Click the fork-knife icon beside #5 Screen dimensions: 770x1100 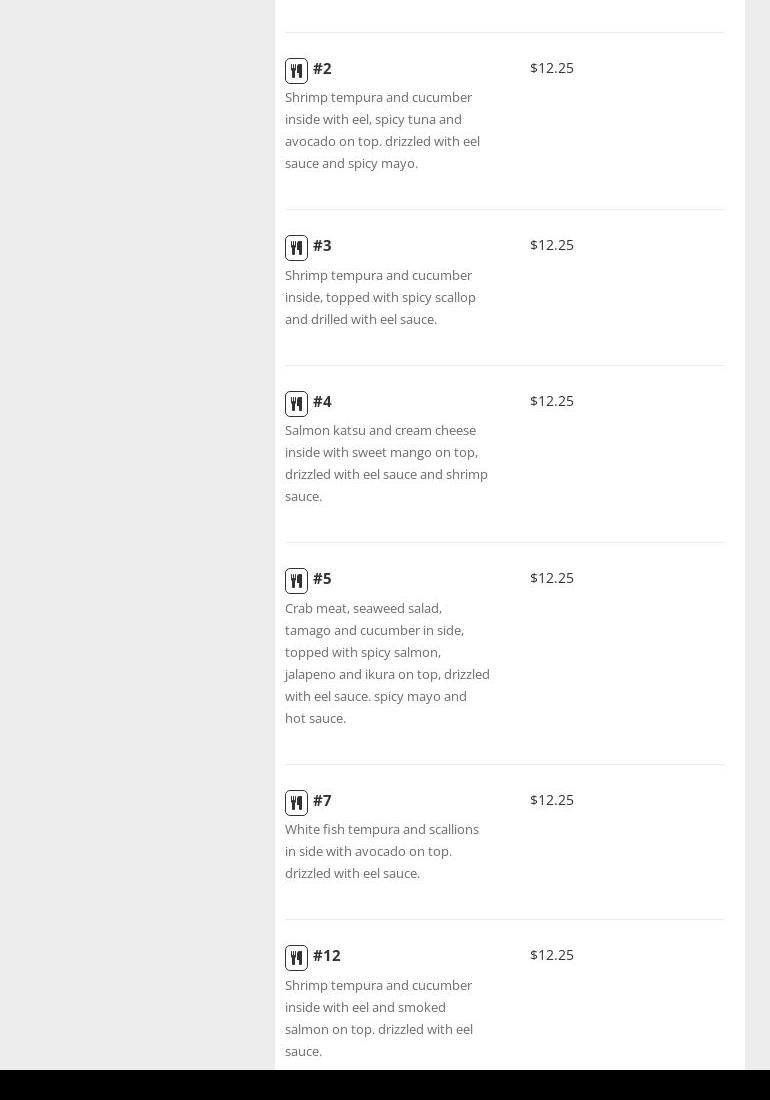coord(296,581)
